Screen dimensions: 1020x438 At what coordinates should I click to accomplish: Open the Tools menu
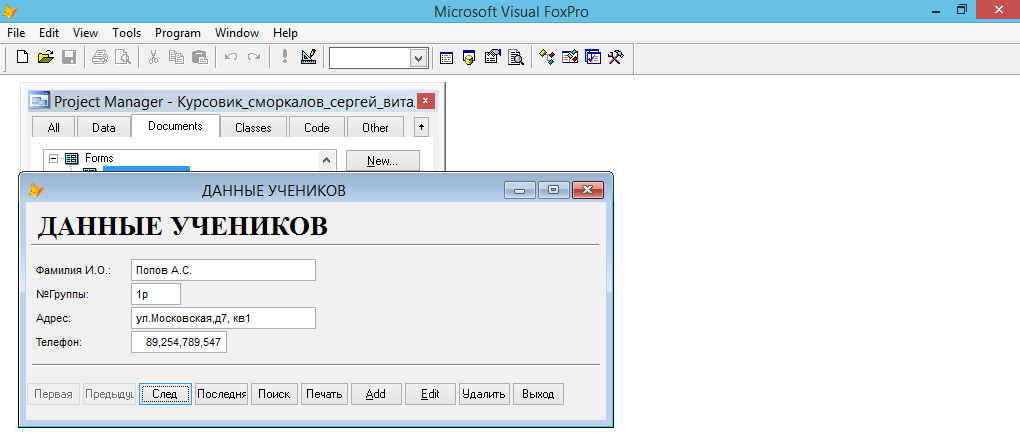pos(126,33)
